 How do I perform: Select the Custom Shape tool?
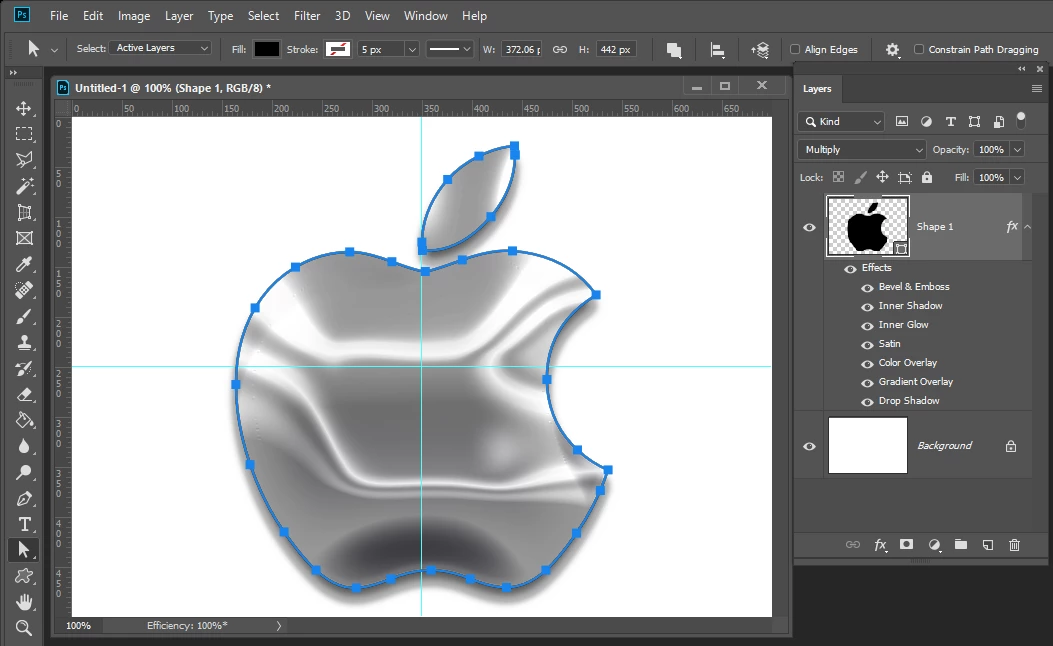24,576
